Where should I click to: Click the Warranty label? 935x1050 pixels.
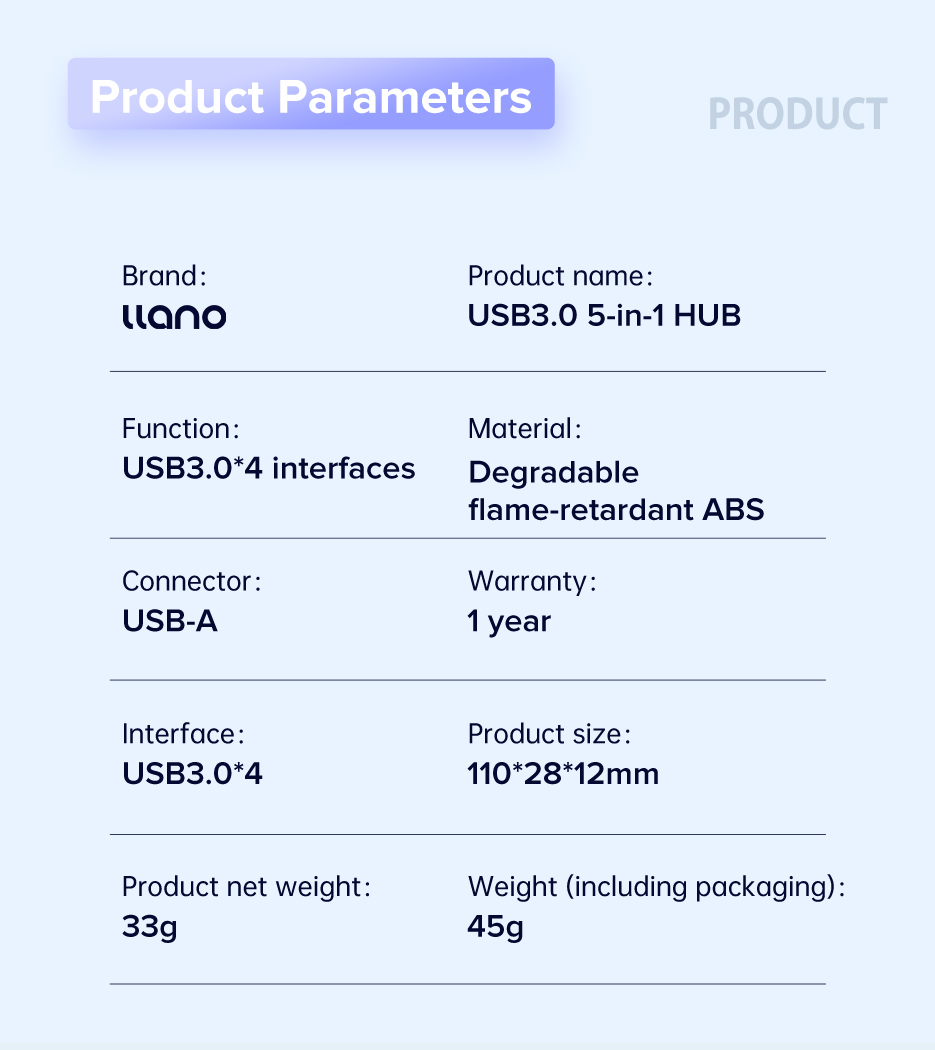(x=532, y=581)
